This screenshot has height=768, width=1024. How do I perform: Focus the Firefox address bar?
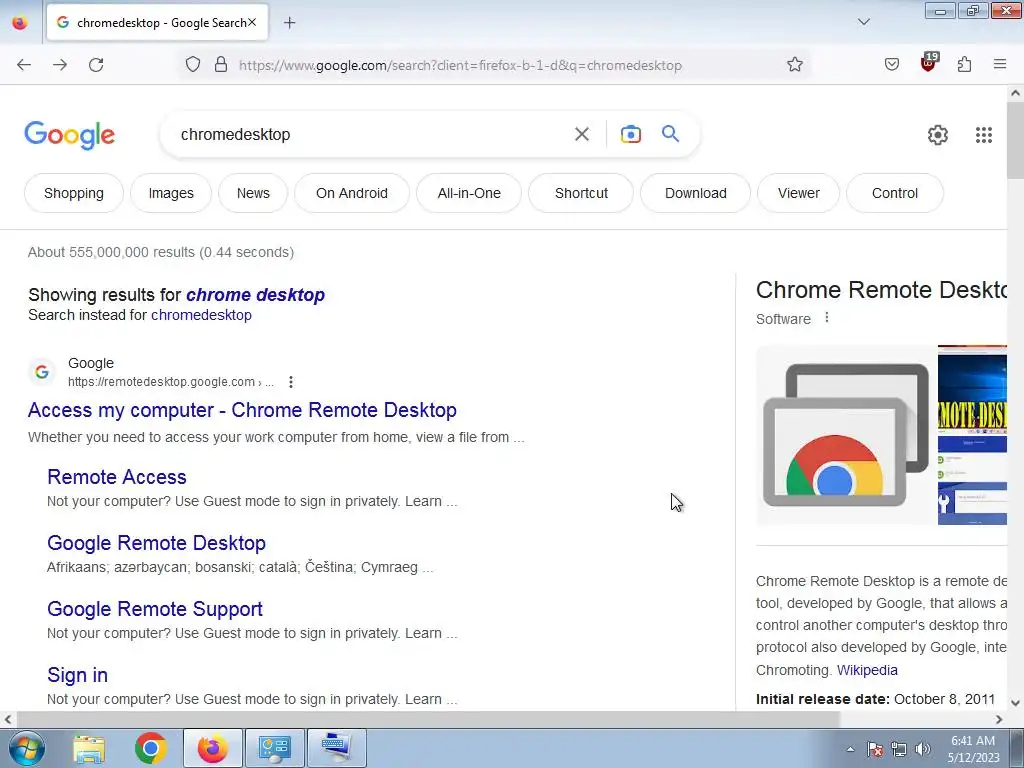coord(496,65)
